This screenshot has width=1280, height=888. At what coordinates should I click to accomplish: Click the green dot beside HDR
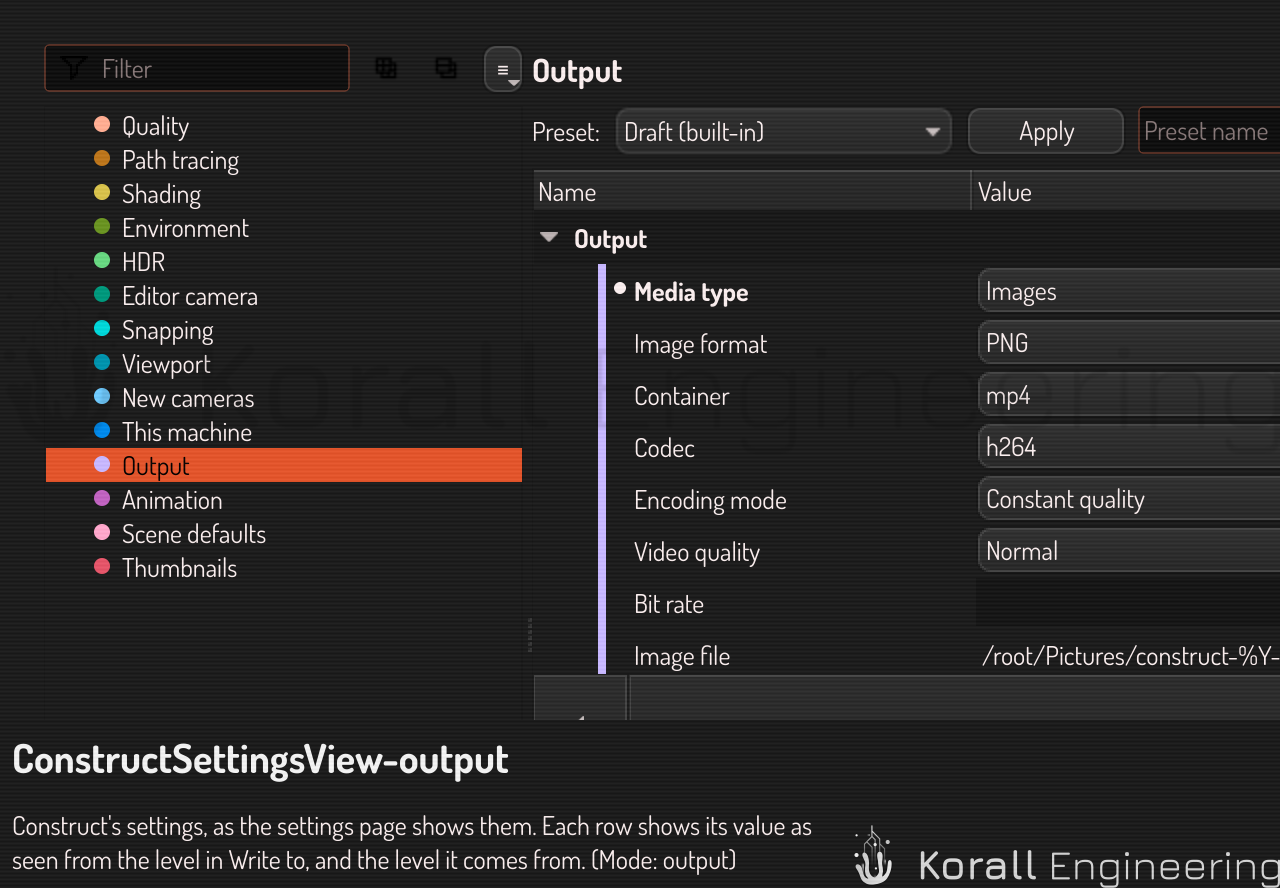point(102,260)
